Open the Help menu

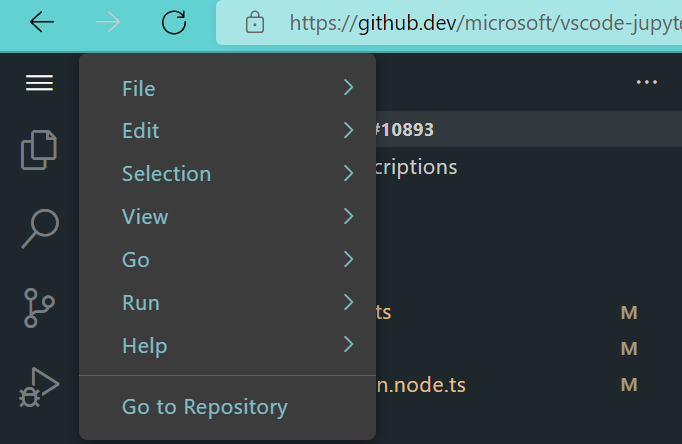(227, 346)
